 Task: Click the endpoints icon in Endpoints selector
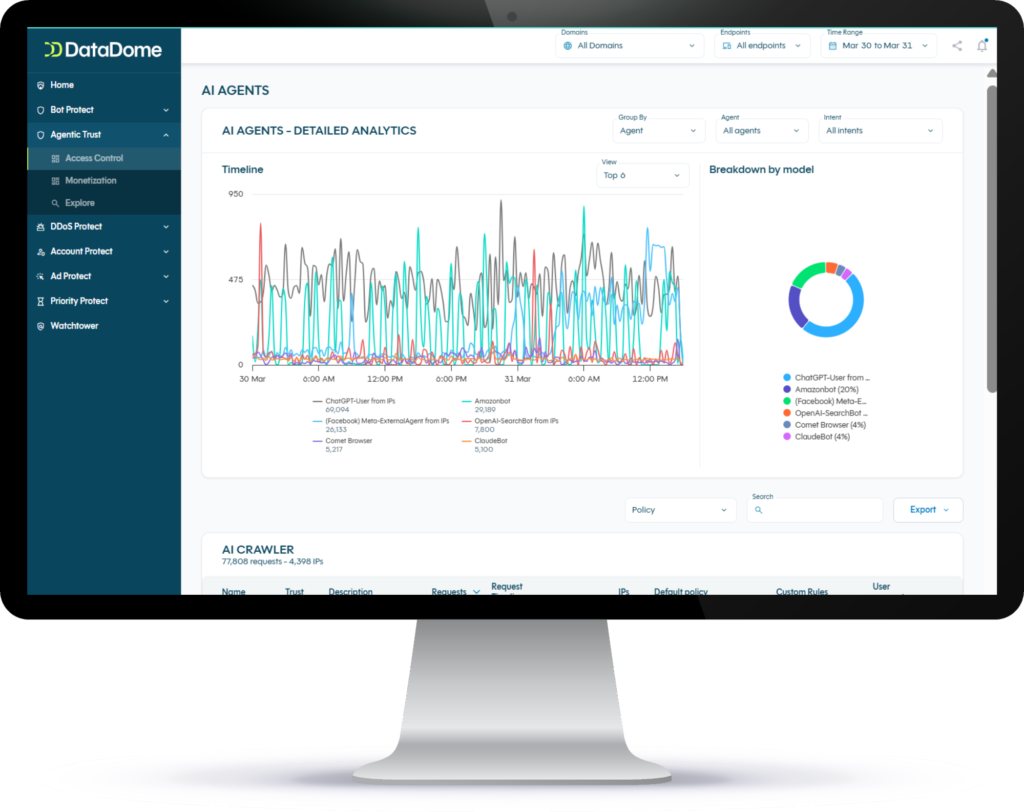pyautogui.click(x=727, y=46)
